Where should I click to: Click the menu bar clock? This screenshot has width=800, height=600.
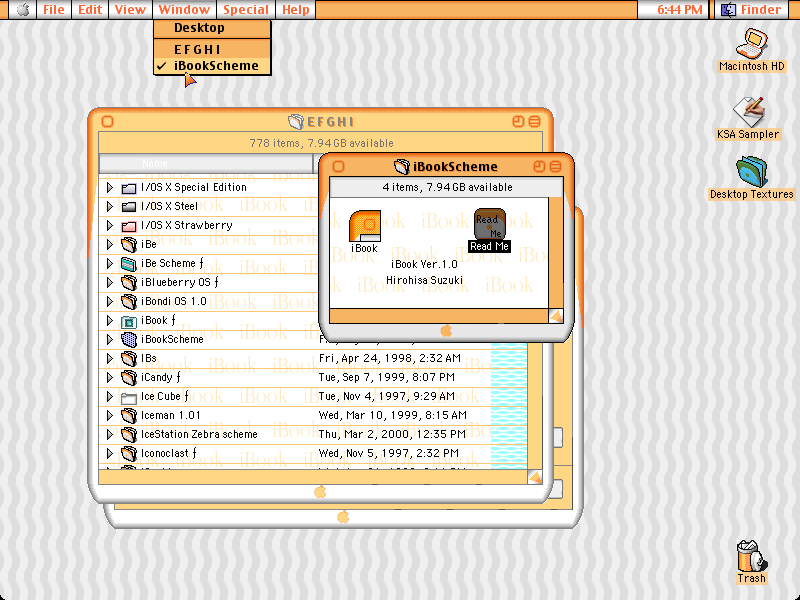pyautogui.click(x=680, y=10)
